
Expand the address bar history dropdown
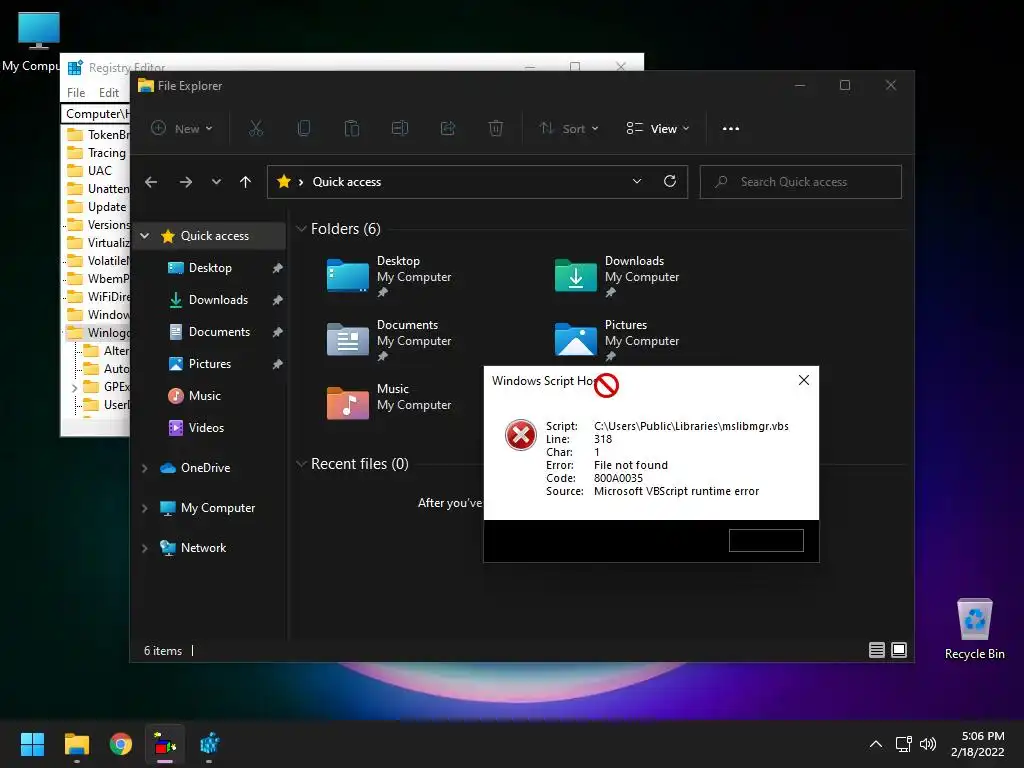pos(637,182)
